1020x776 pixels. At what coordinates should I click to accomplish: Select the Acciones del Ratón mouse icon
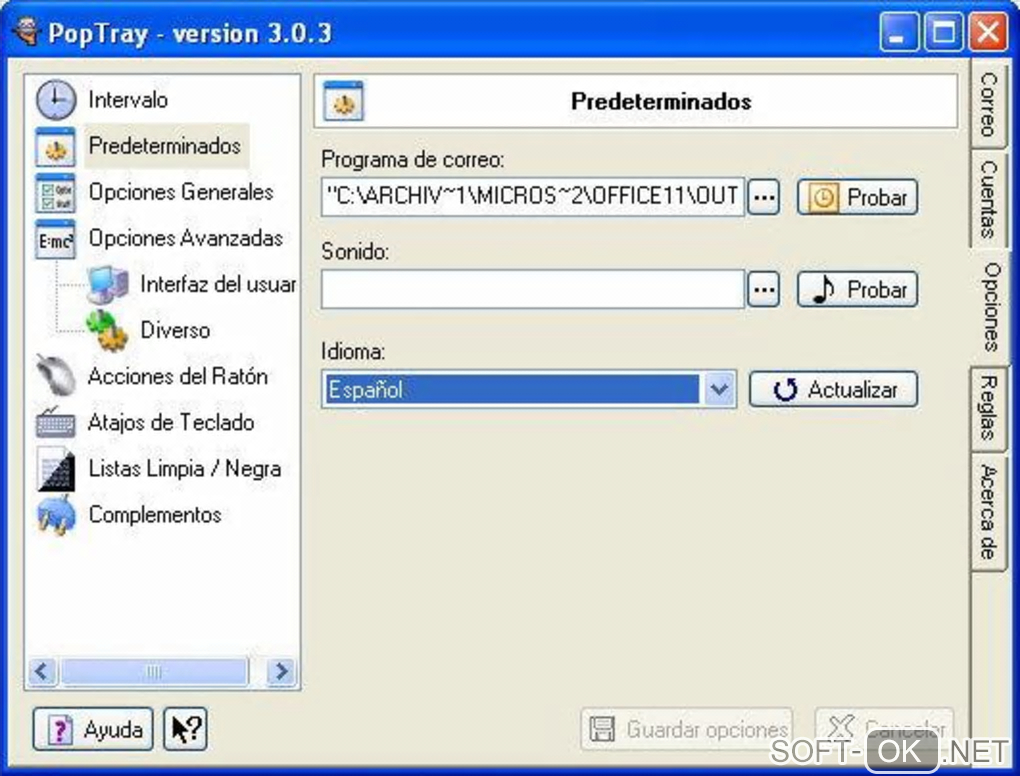coord(55,376)
